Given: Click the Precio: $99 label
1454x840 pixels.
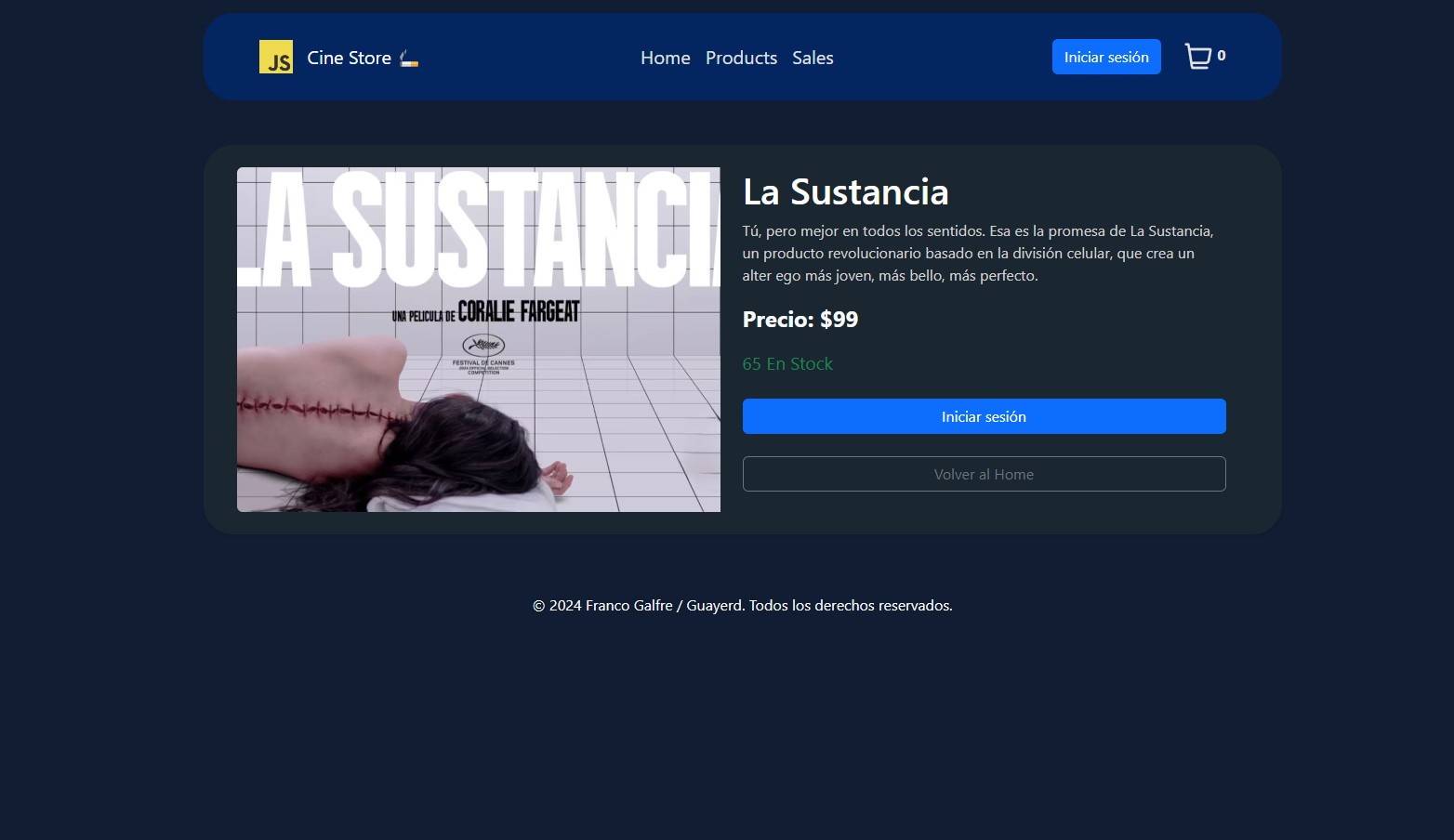Looking at the screenshot, I should pyautogui.click(x=800, y=320).
